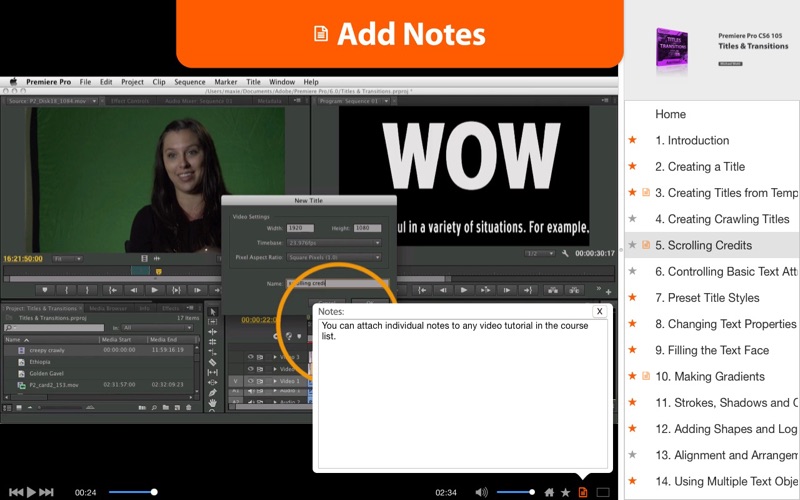Screen dimensions: 800x500
Task: Play the tutorial video
Action: click(31, 492)
